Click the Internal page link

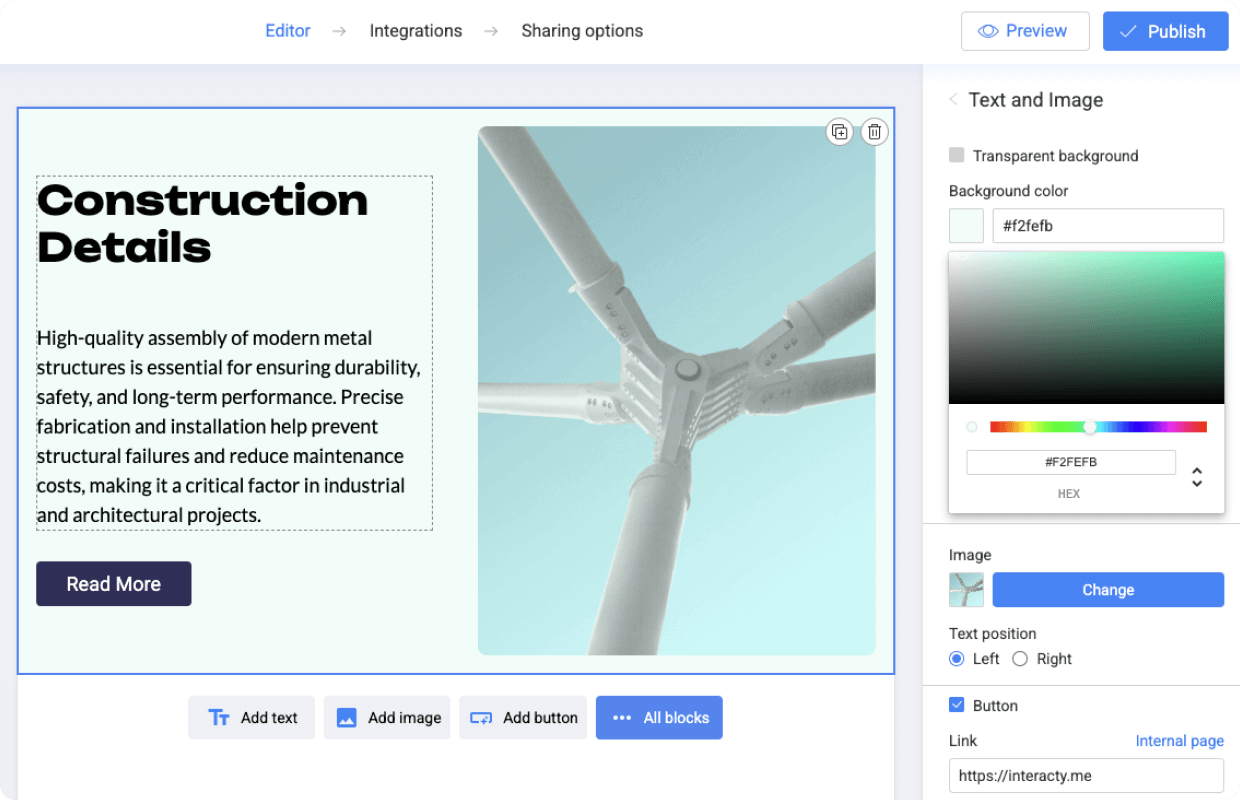coord(1179,741)
